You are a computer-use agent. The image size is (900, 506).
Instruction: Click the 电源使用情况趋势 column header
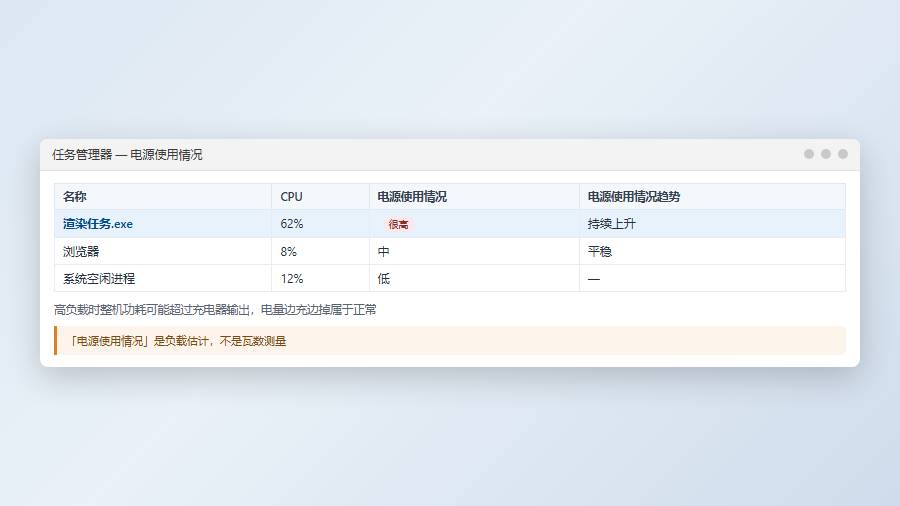coord(712,197)
